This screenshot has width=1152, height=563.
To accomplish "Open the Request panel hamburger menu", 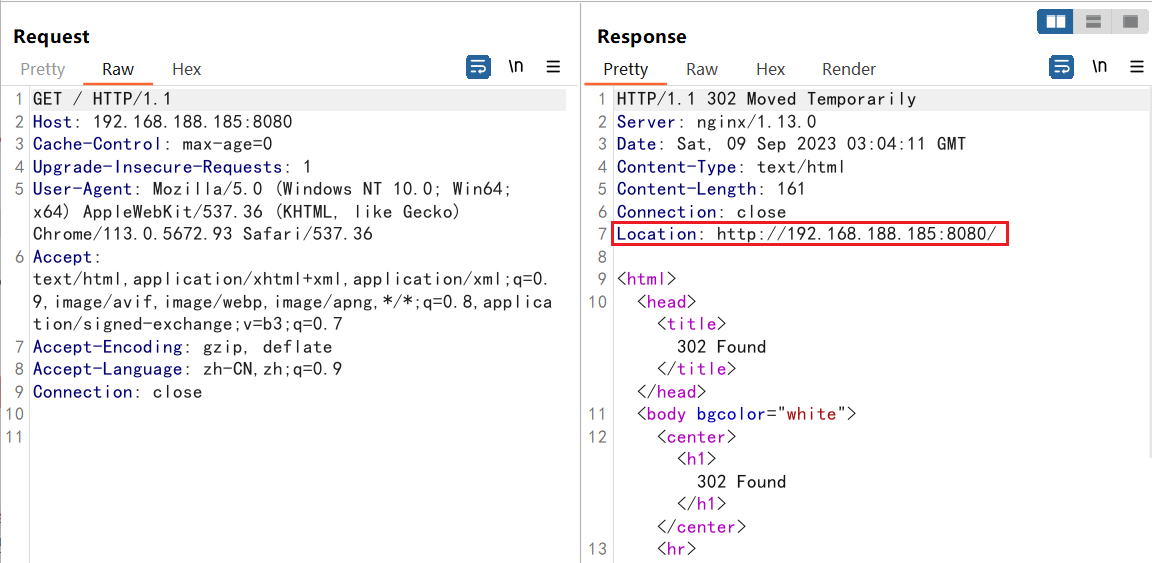I will coord(553,68).
